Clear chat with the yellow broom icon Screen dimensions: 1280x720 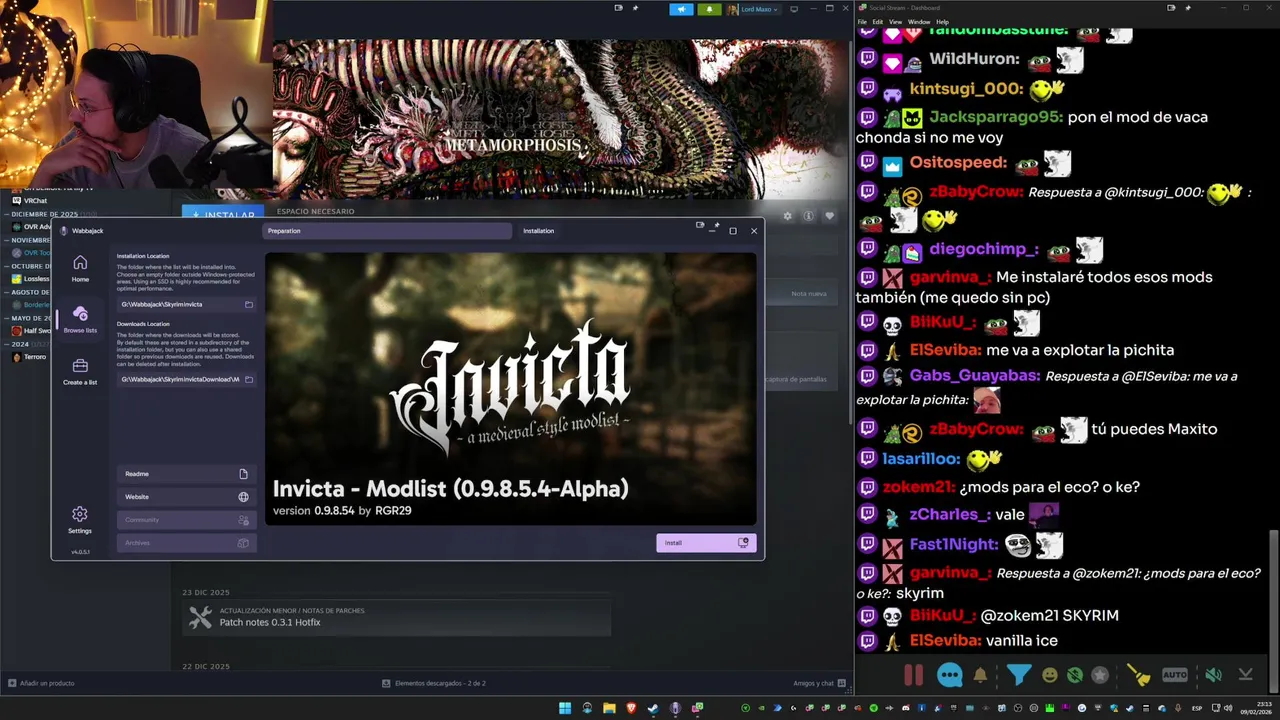point(1140,675)
